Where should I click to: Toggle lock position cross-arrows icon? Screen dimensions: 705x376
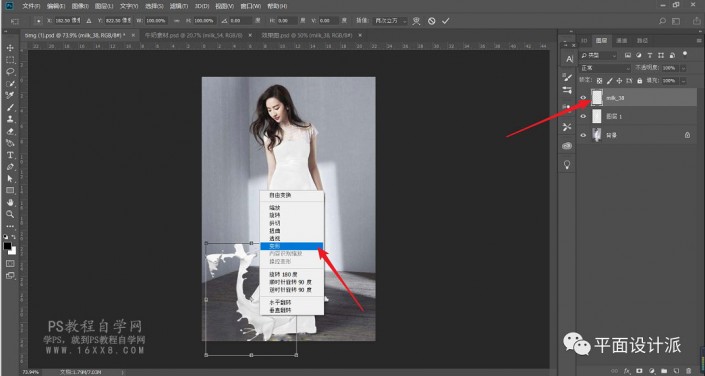point(620,81)
